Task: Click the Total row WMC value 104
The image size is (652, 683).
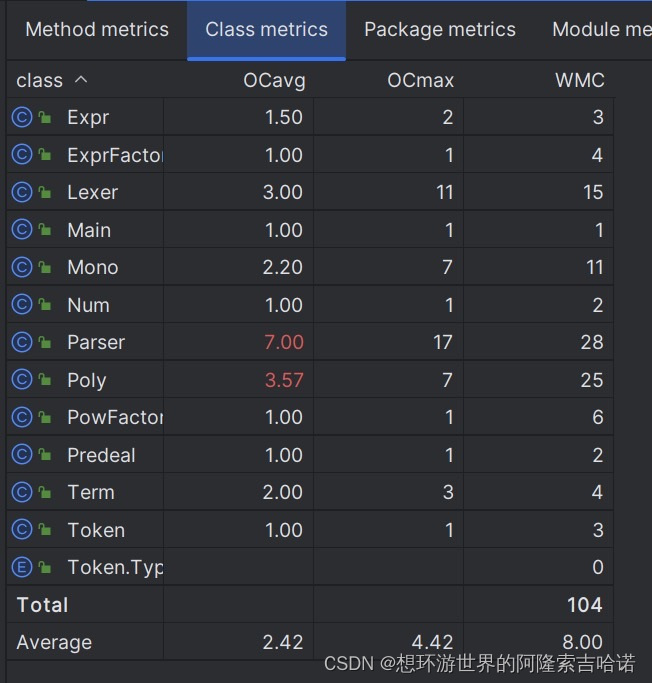Action: coord(584,605)
